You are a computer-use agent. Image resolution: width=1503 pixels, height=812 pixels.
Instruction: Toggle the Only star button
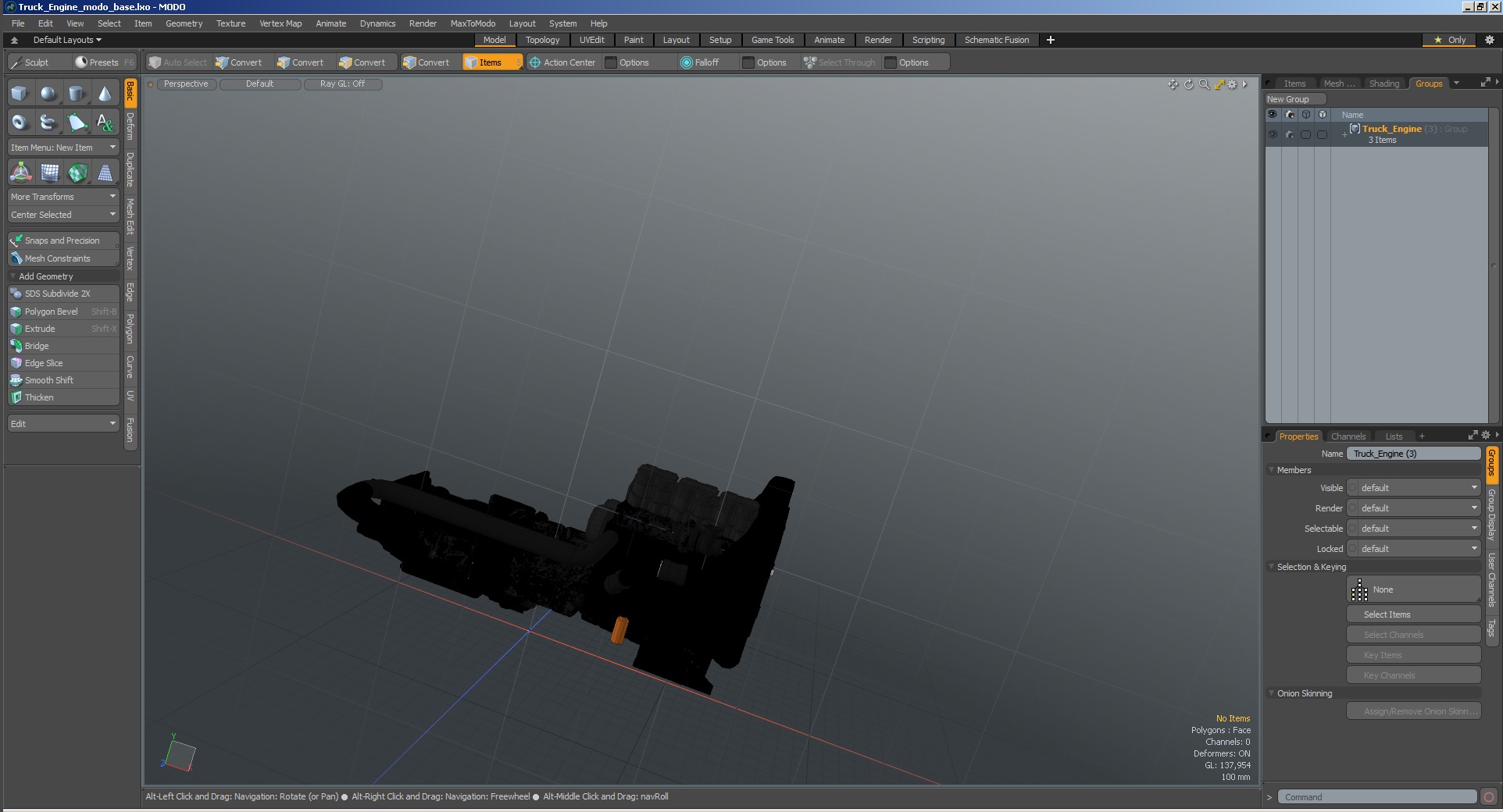(1450, 40)
